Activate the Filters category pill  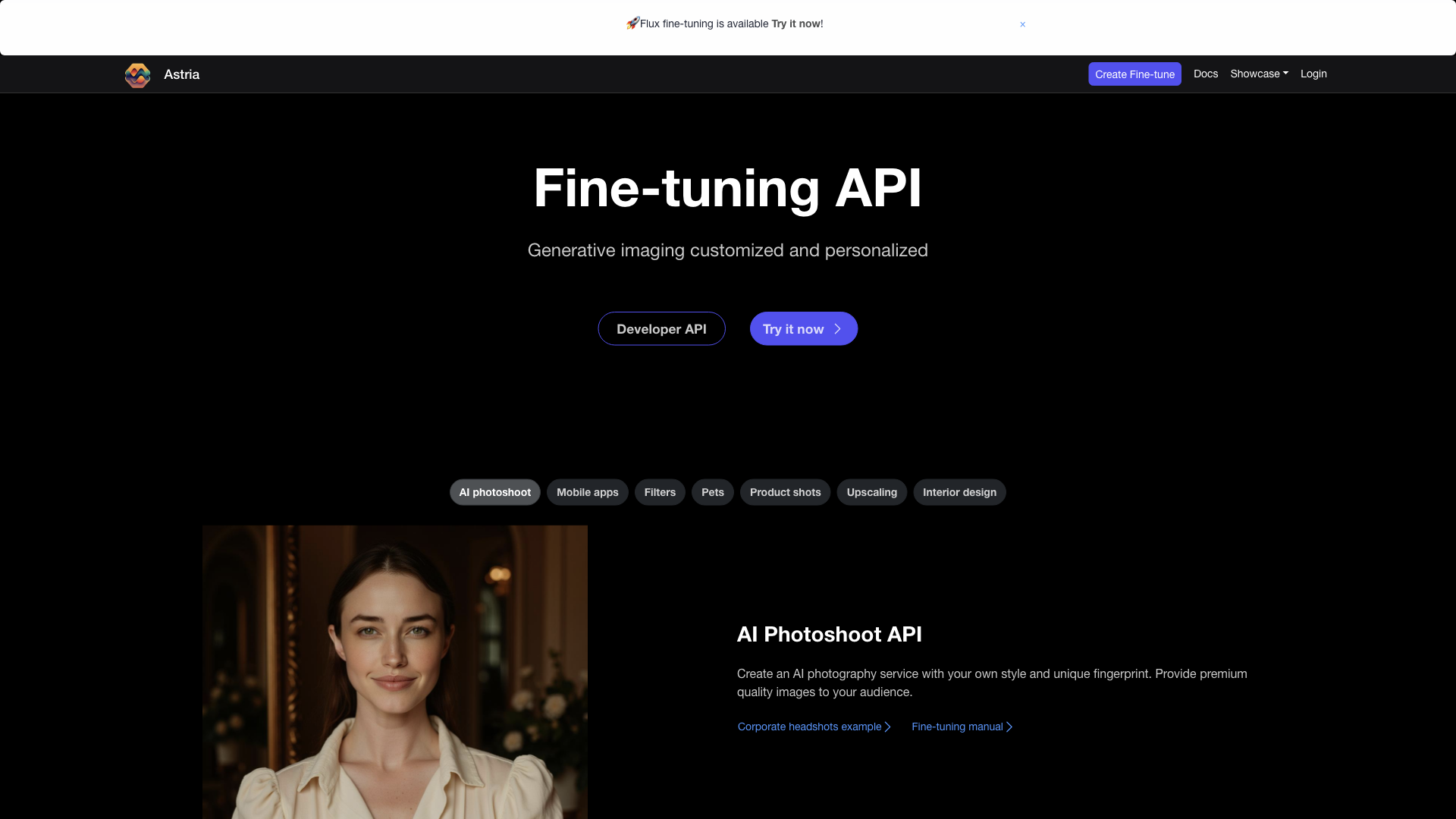[660, 492]
